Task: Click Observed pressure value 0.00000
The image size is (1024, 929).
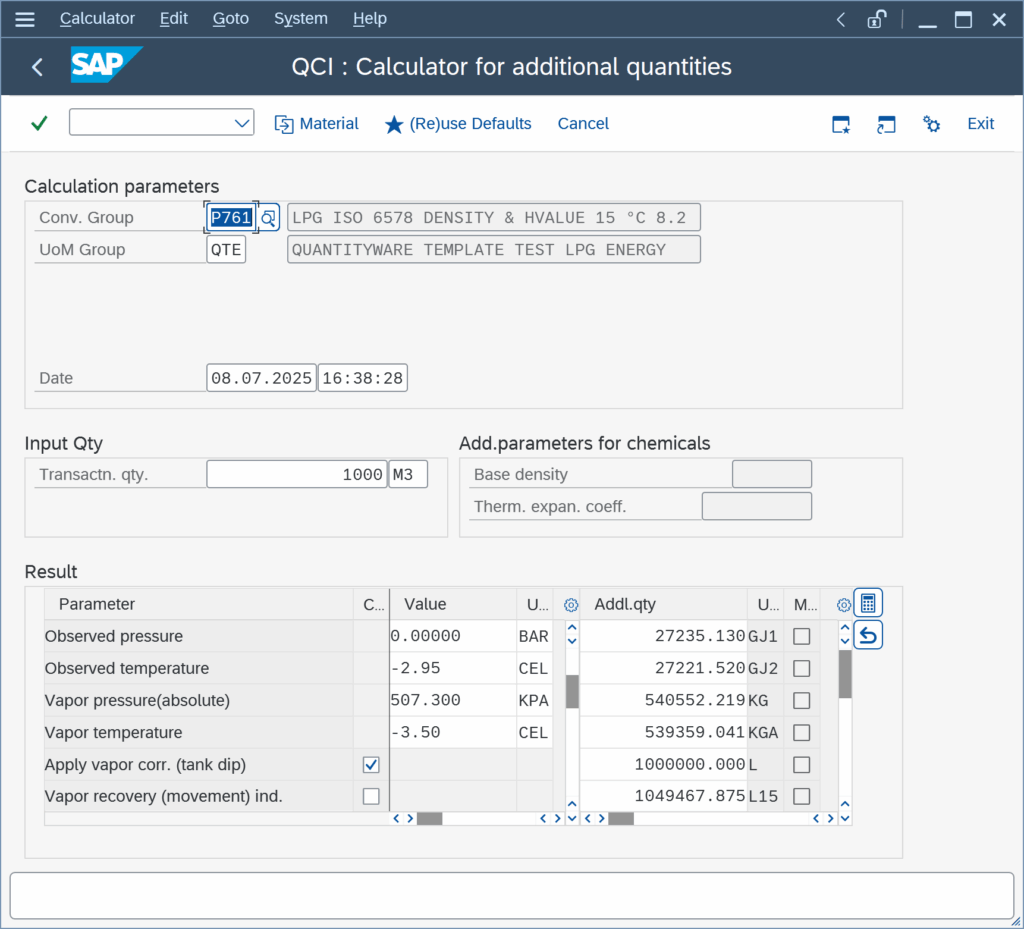Action: click(x=453, y=637)
